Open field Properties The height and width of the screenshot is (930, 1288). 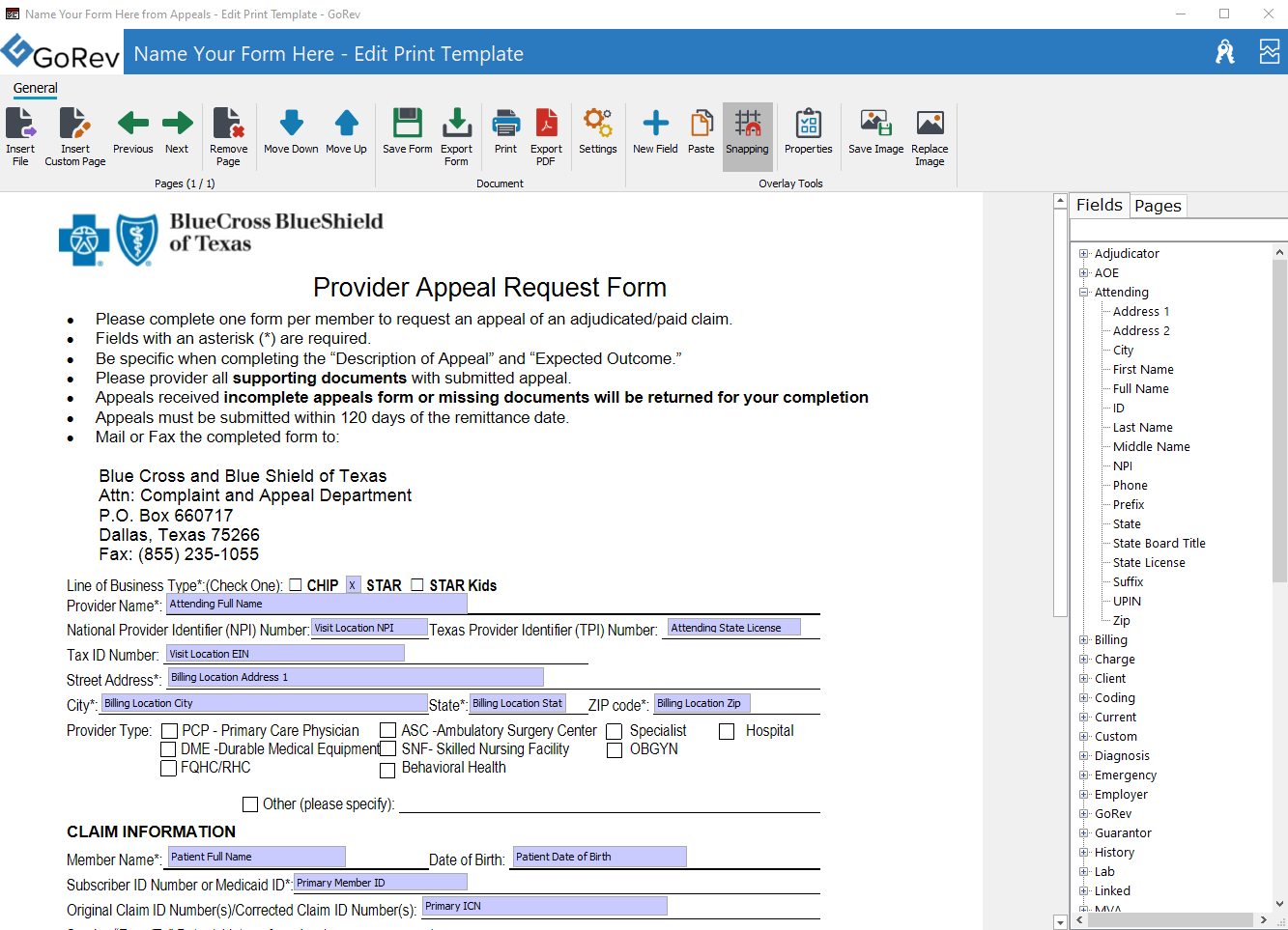click(x=809, y=130)
